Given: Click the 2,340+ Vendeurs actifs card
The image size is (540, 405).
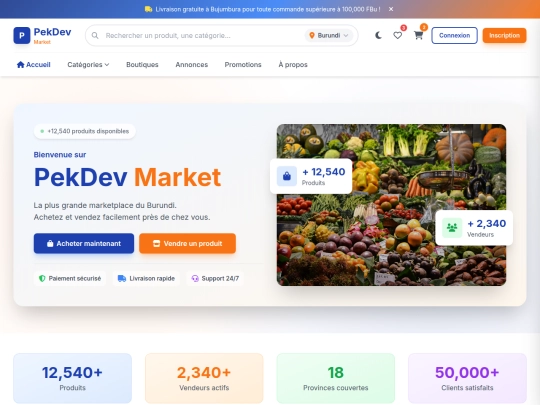Looking at the screenshot, I should tap(204, 378).
